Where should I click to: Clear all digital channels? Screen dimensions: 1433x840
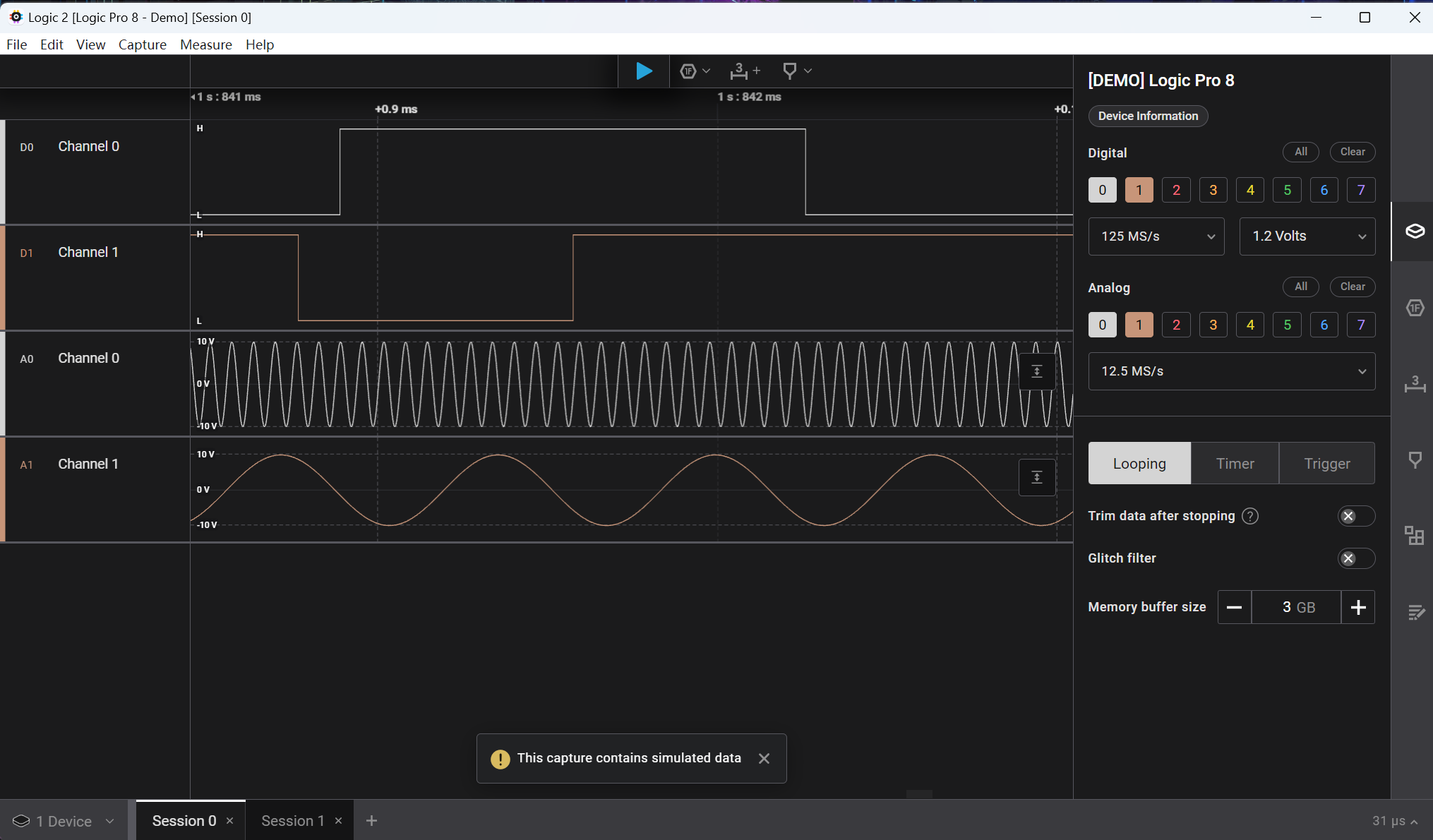pos(1353,152)
